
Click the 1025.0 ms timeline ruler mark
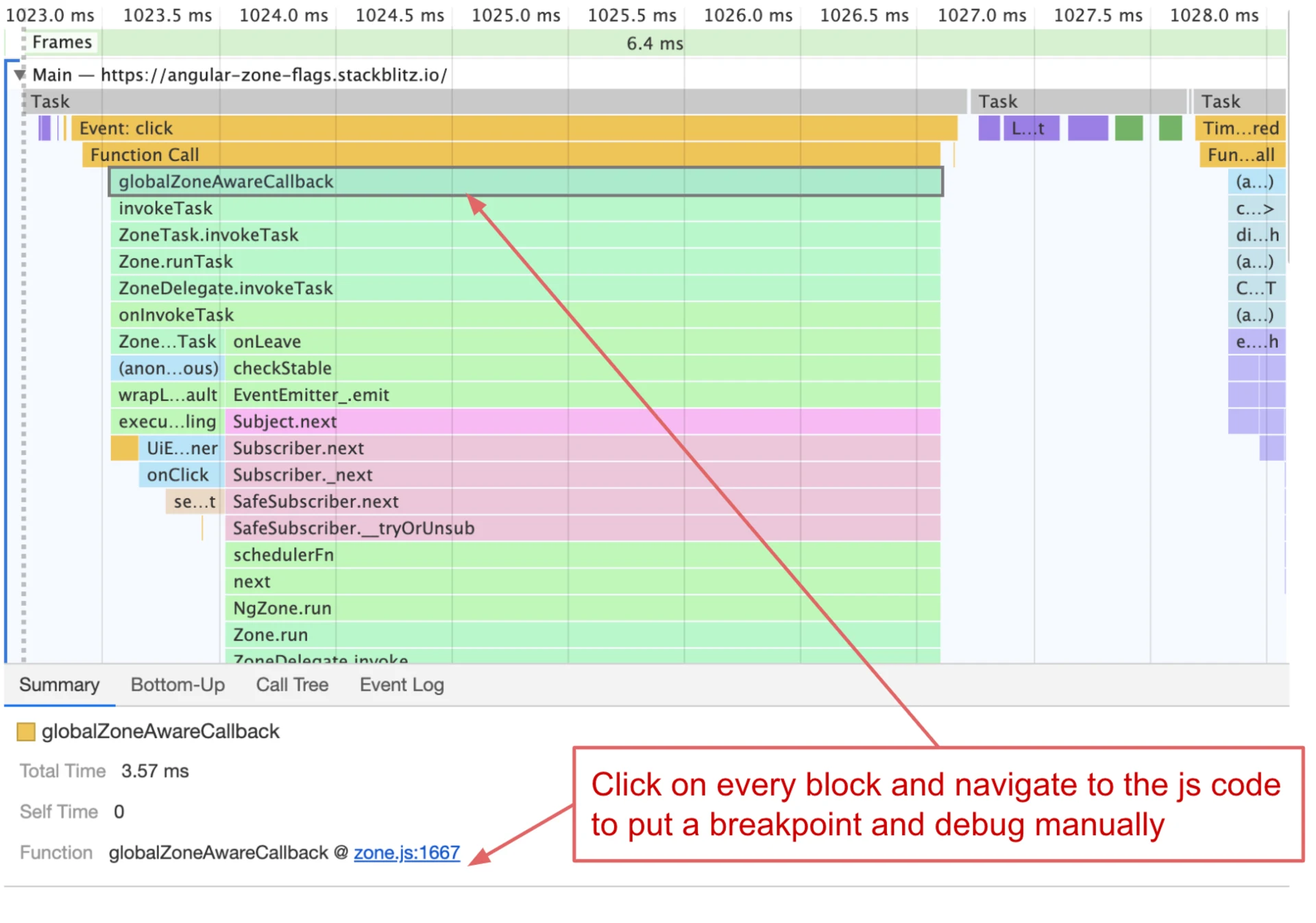(x=515, y=14)
